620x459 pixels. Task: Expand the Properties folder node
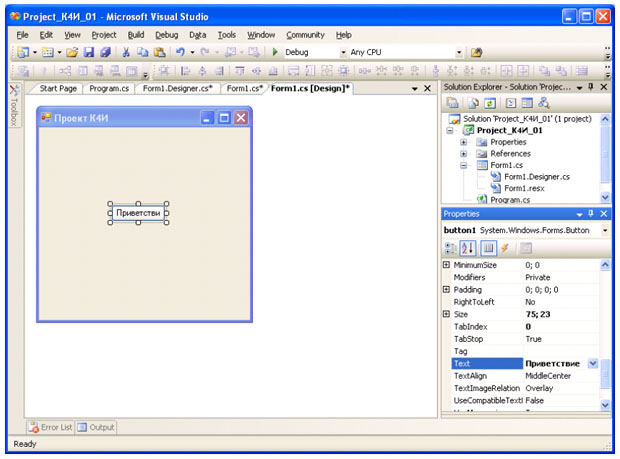pyautogui.click(x=463, y=142)
